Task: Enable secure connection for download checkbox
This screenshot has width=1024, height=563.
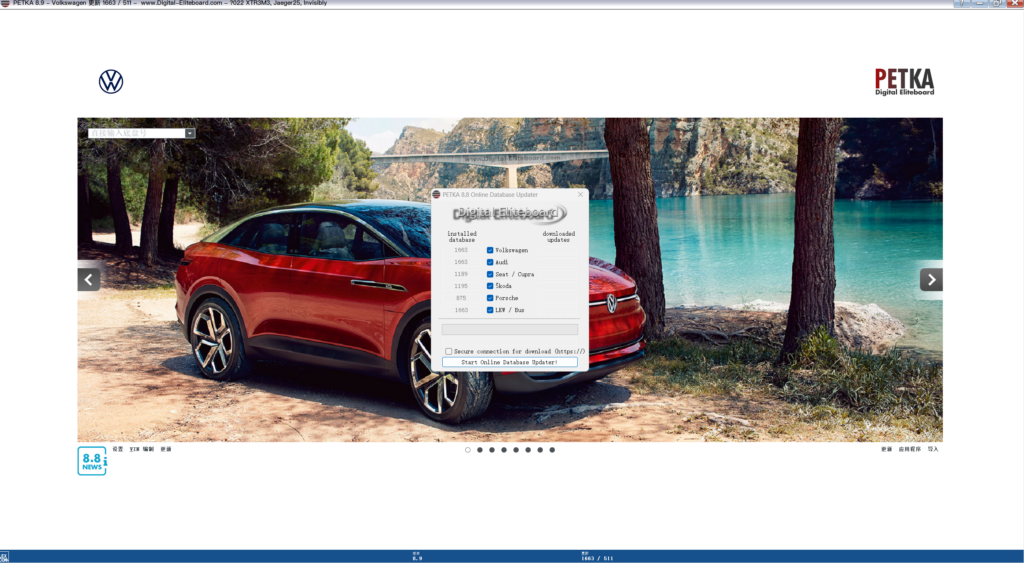Action: point(449,351)
